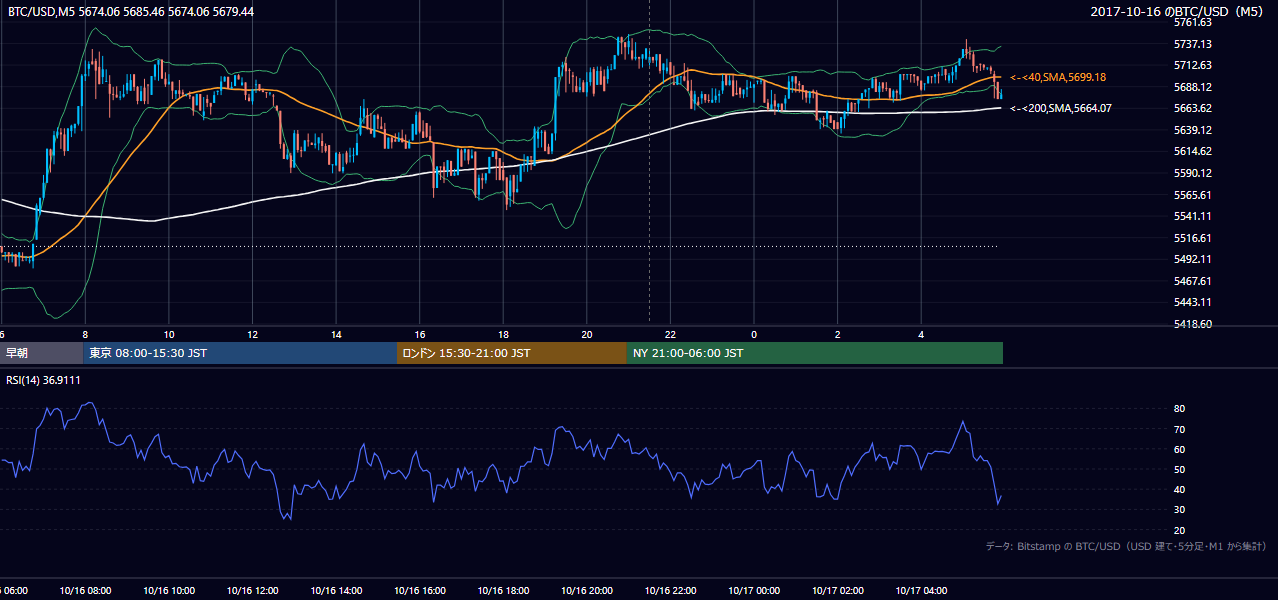Click hour label 10 above session bars
This screenshot has height=600, width=1278.
(x=169, y=334)
